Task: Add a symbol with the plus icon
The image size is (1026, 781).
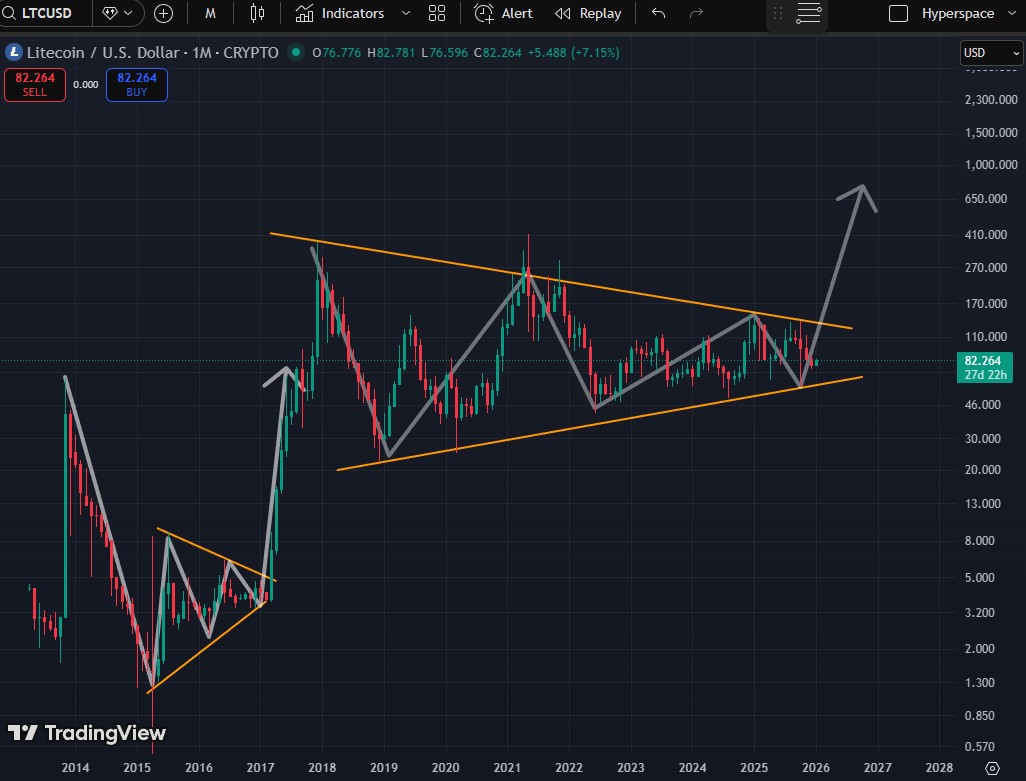Action: (x=164, y=13)
